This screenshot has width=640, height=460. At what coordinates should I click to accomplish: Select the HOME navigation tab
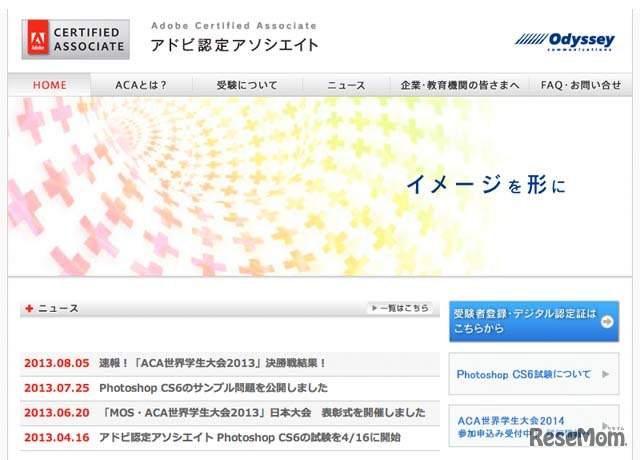[x=49, y=85]
